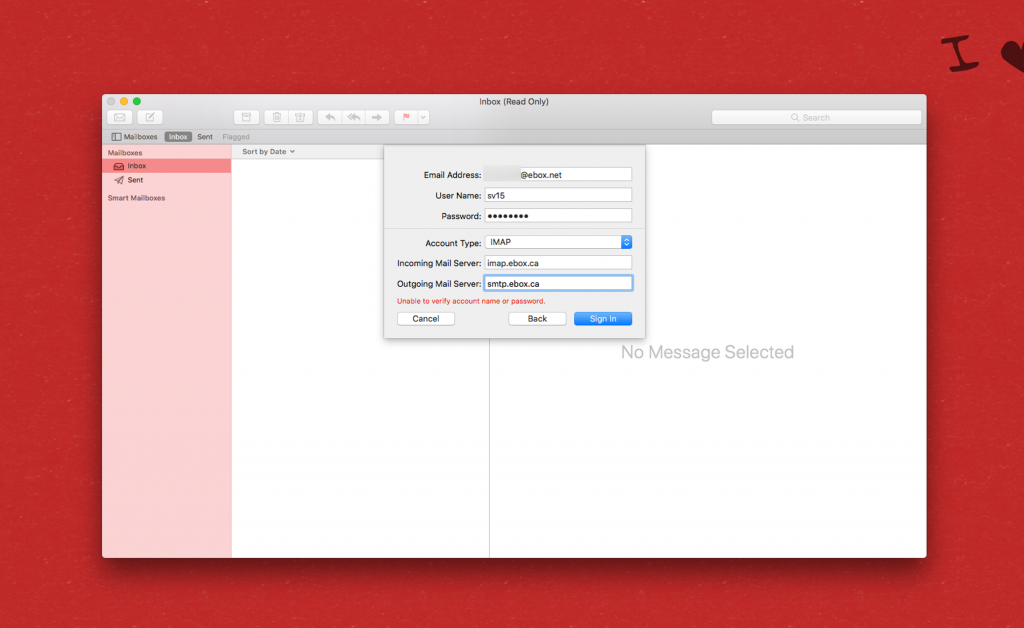Select Sent mailbox in the sidebar
1024x628 pixels.
tap(167, 180)
